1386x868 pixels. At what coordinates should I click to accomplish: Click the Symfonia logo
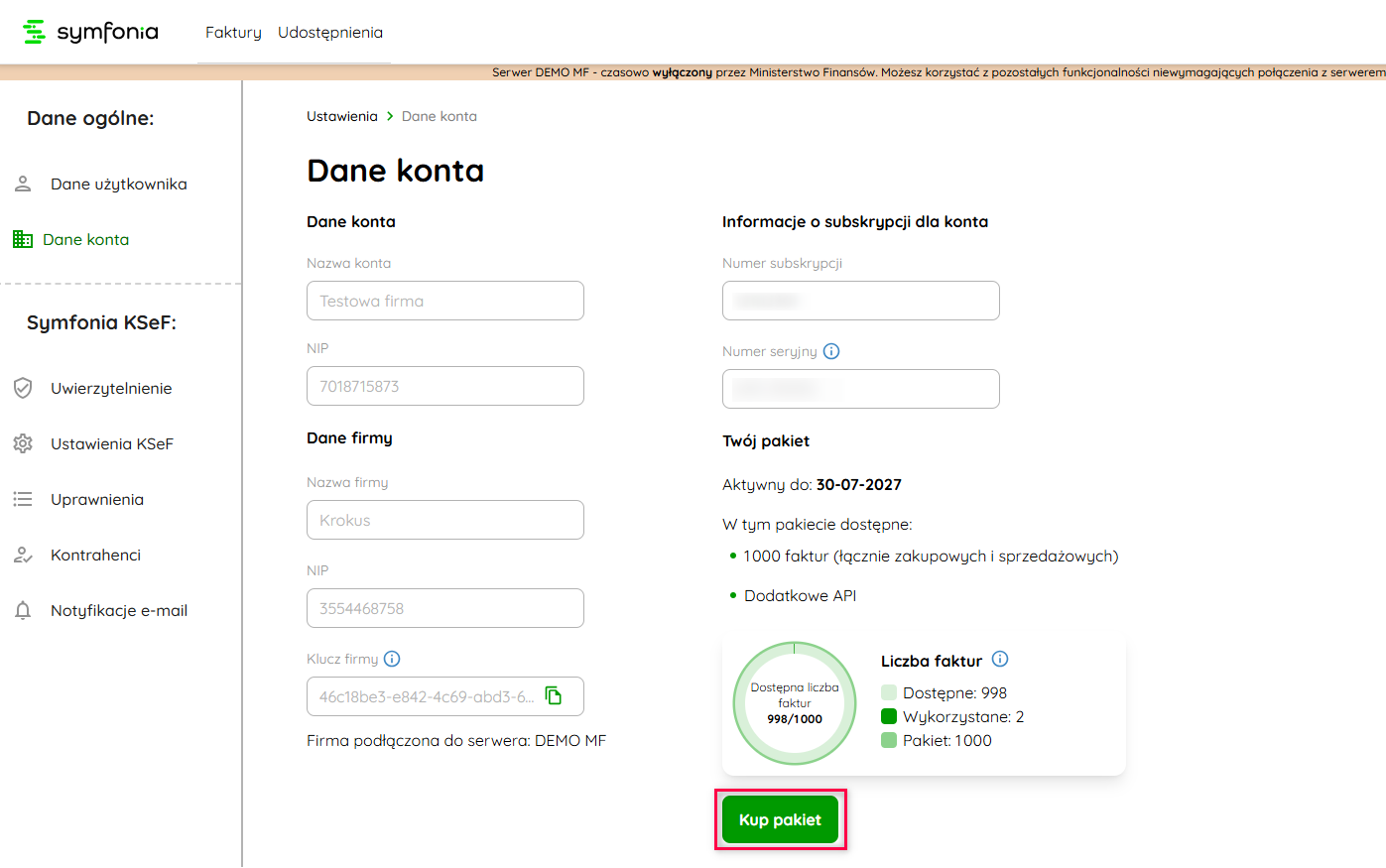(90, 32)
